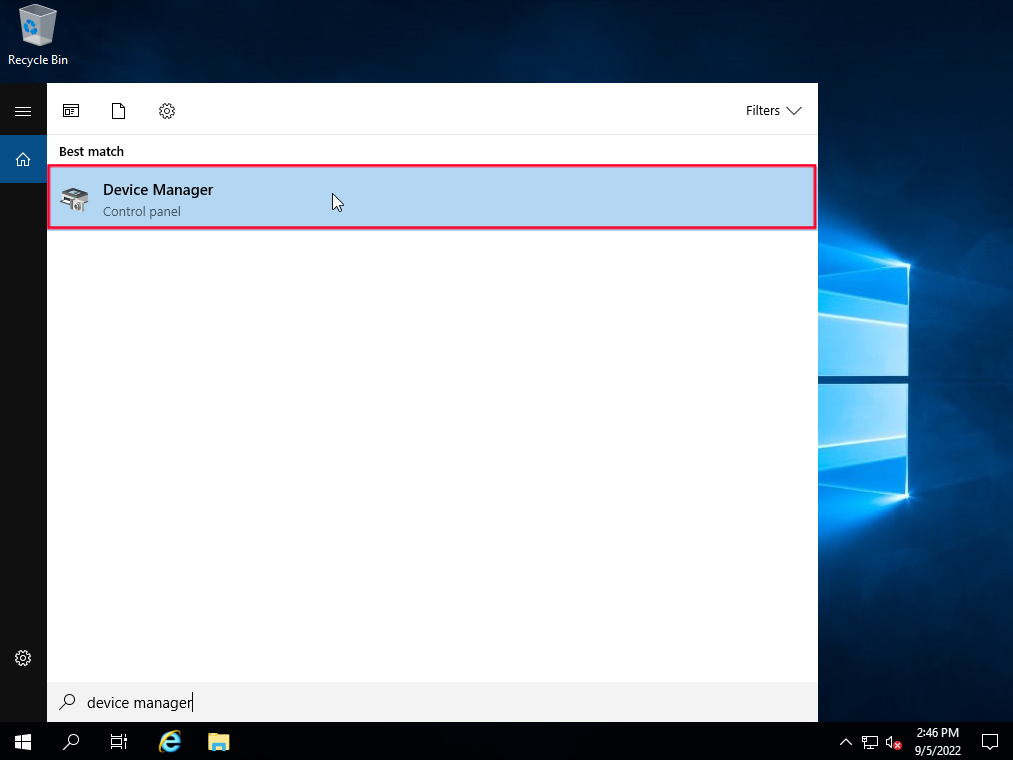Open the hamburger menu in the search panel

[23, 110]
